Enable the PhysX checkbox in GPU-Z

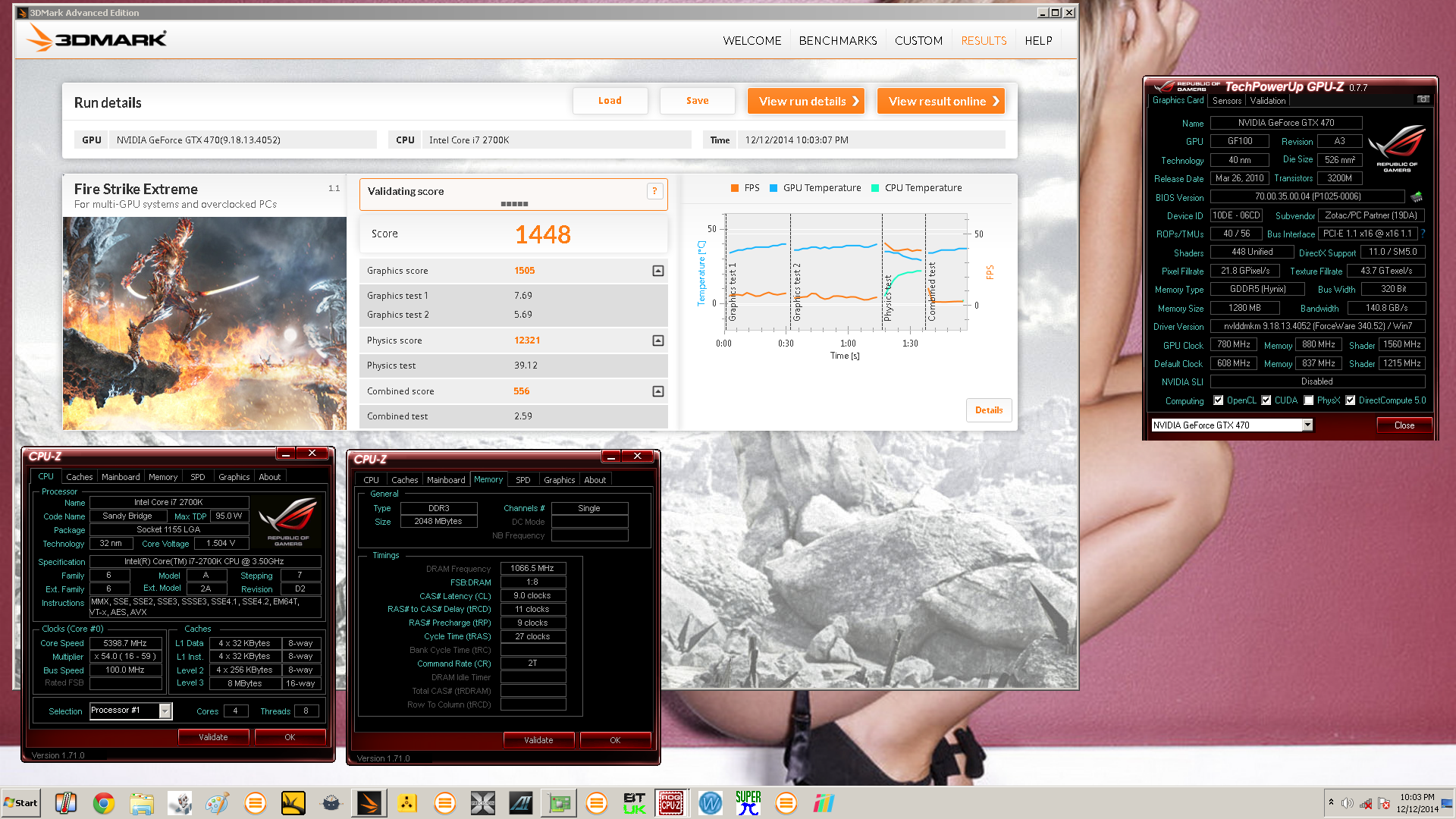1308,400
